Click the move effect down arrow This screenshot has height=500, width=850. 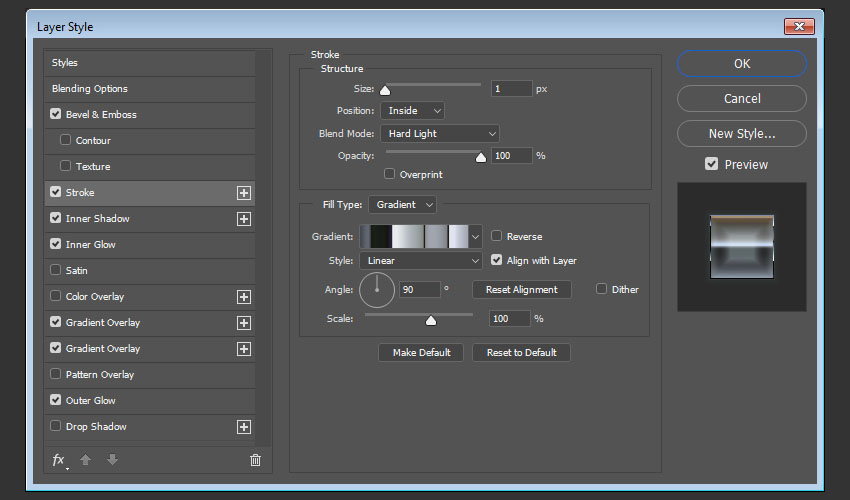pos(112,460)
